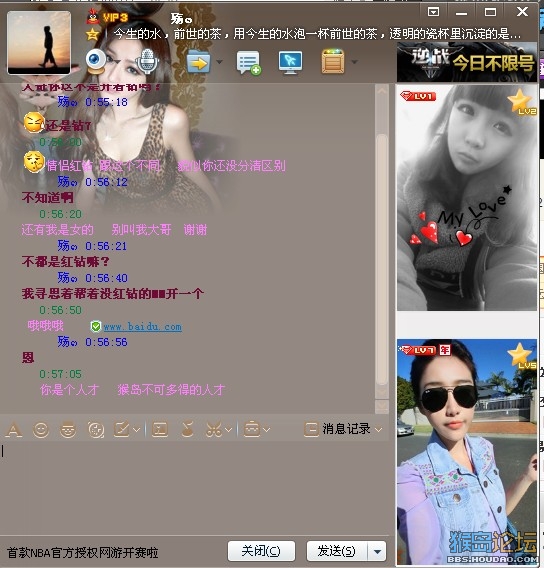Open the lower sunglasses QQ show image
Image resolution: width=544 pixels, height=568 pixels.
click(467, 451)
